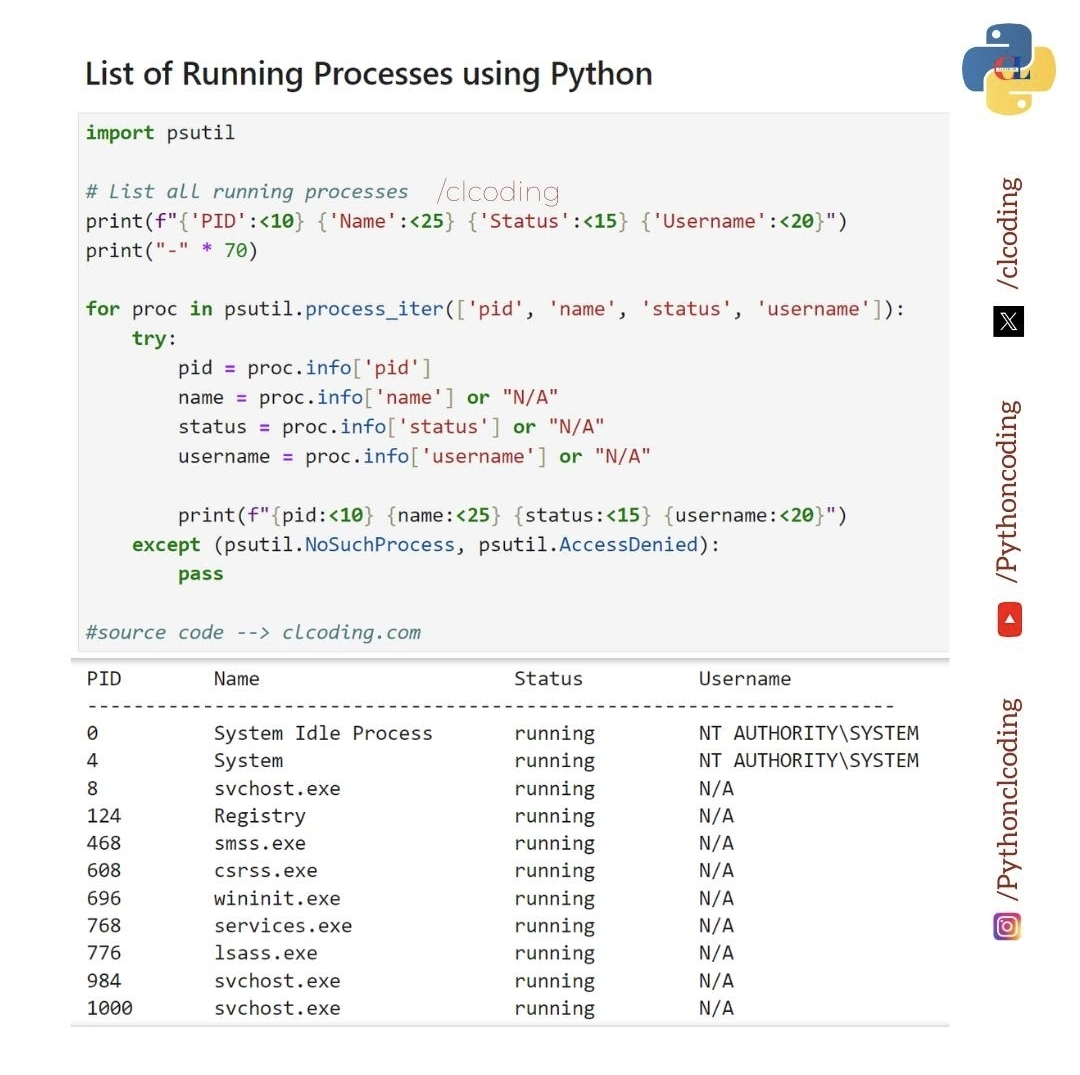1080x1075 pixels.
Task: Click PID value 124
Action: 104,816
